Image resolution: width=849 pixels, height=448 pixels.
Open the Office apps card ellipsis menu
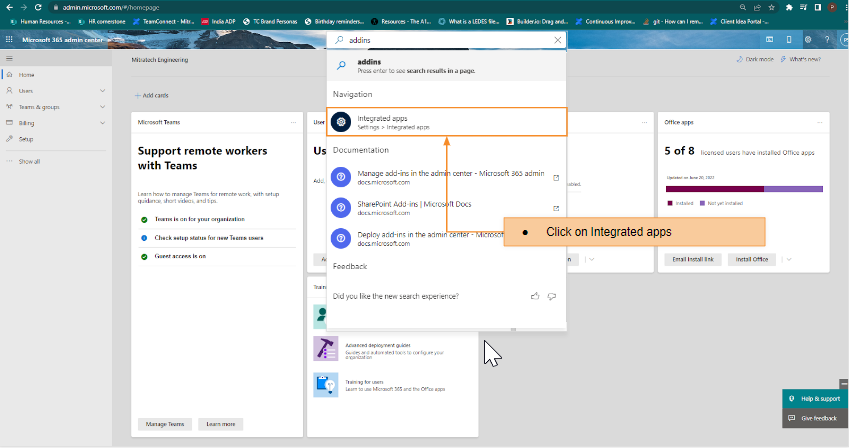[x=820, y=122]
